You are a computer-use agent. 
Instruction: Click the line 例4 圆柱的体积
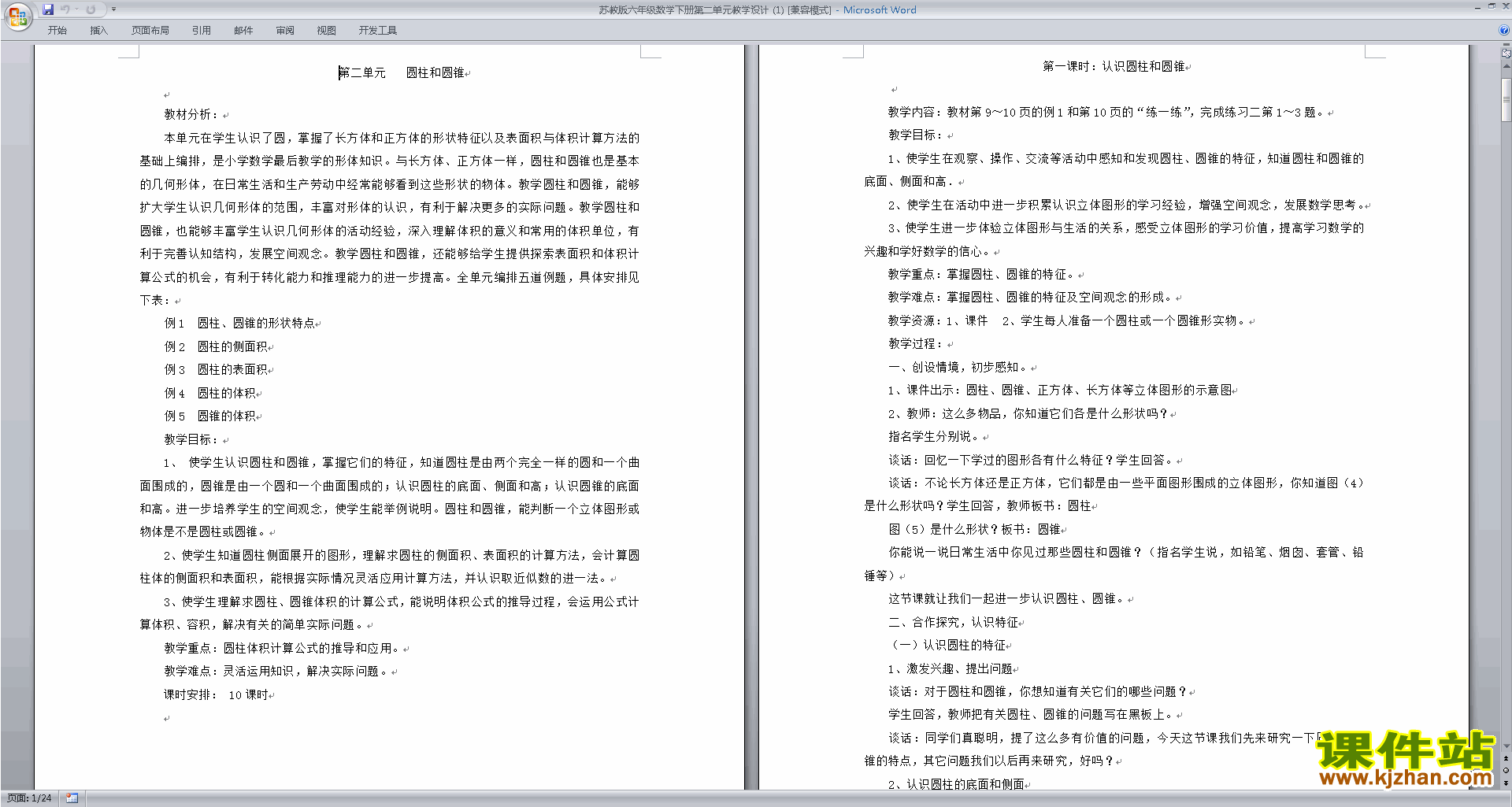coord(210,393)
